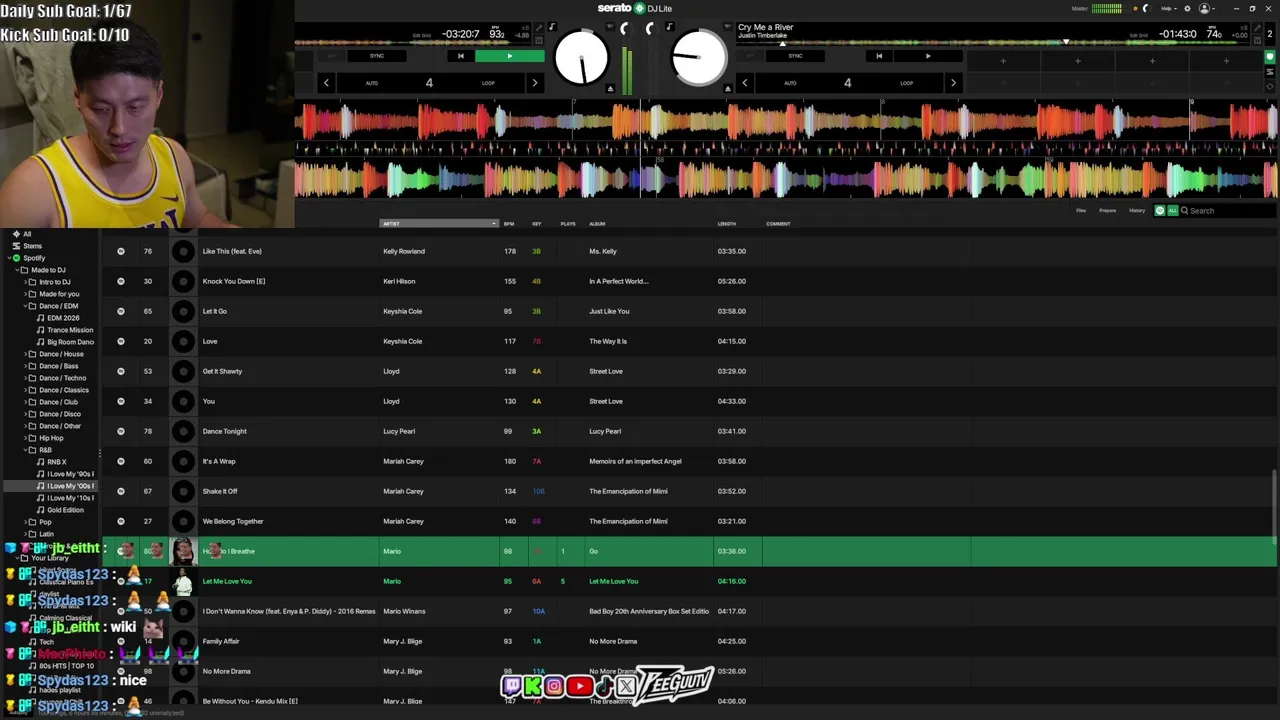Sort library by LENGTH column
Viewport: 1280px width, 720px height.
coord(727,224)
